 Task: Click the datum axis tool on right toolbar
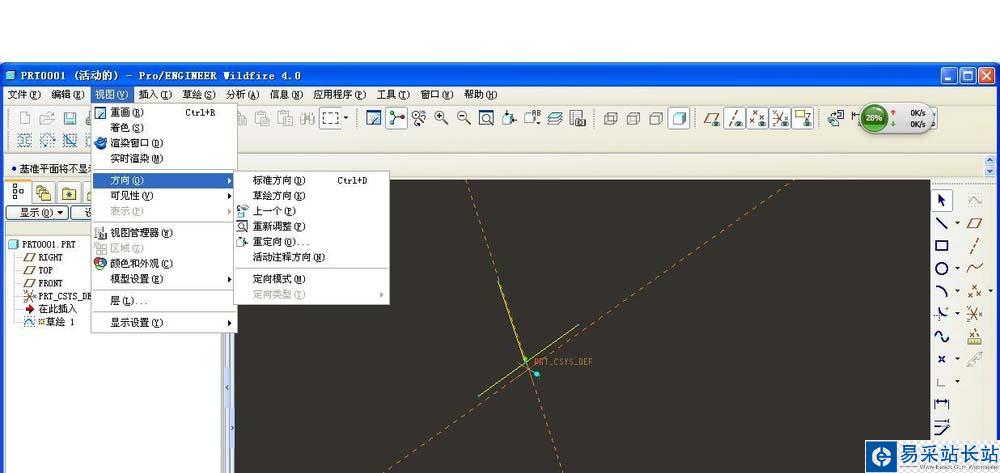974,245
